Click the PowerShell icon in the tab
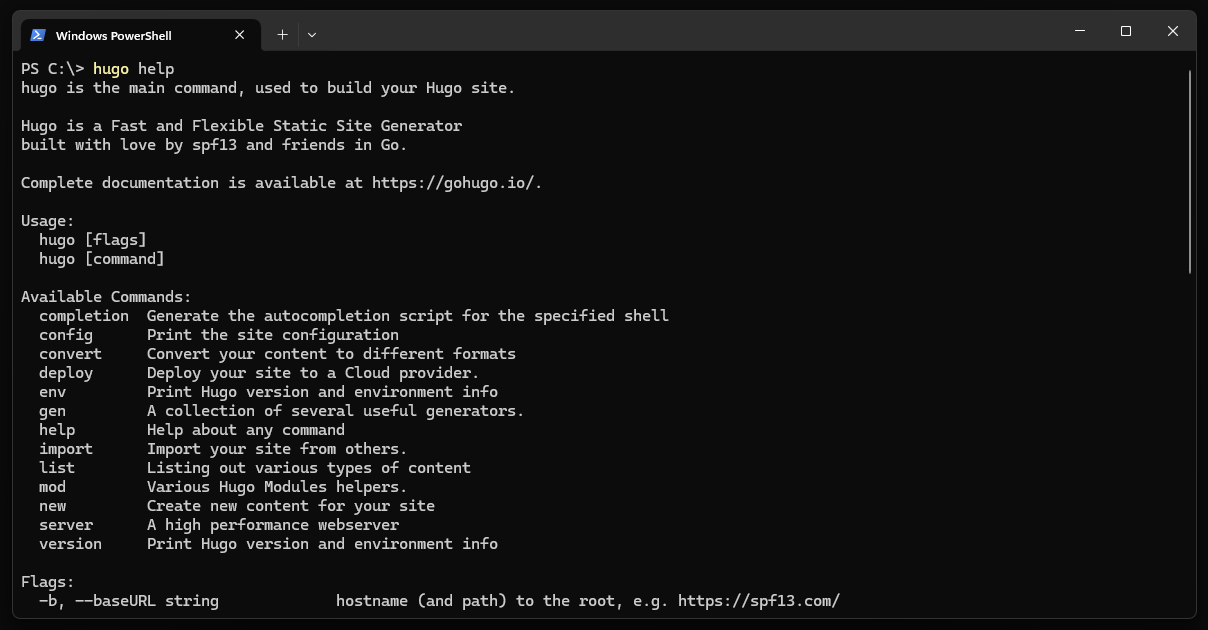 click(38, 35)
